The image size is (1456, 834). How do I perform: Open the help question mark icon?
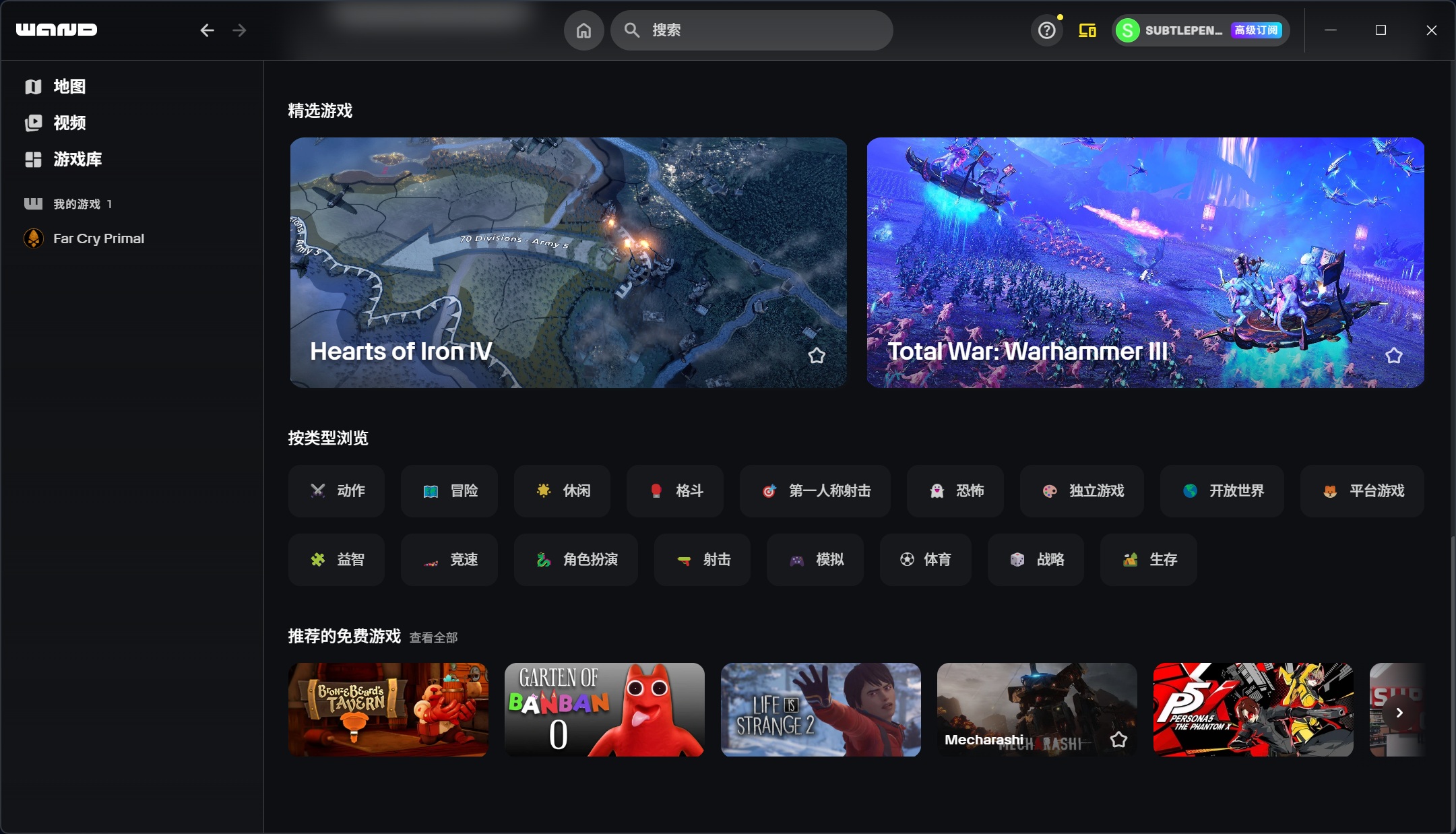(1046, 30)
